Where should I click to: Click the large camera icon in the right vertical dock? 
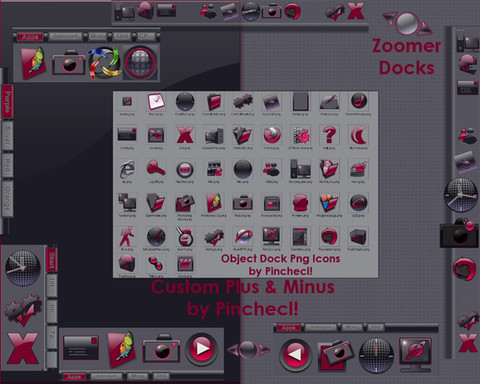[460, 233]
